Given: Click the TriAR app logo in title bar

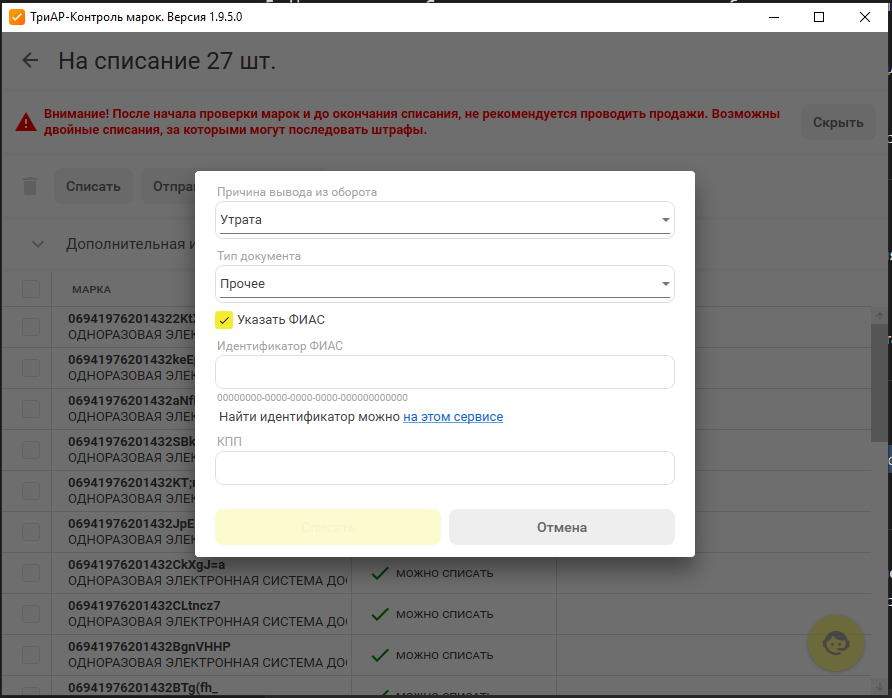Looking at the screenshot, I should pyautogui.click(x=16, y=17).
